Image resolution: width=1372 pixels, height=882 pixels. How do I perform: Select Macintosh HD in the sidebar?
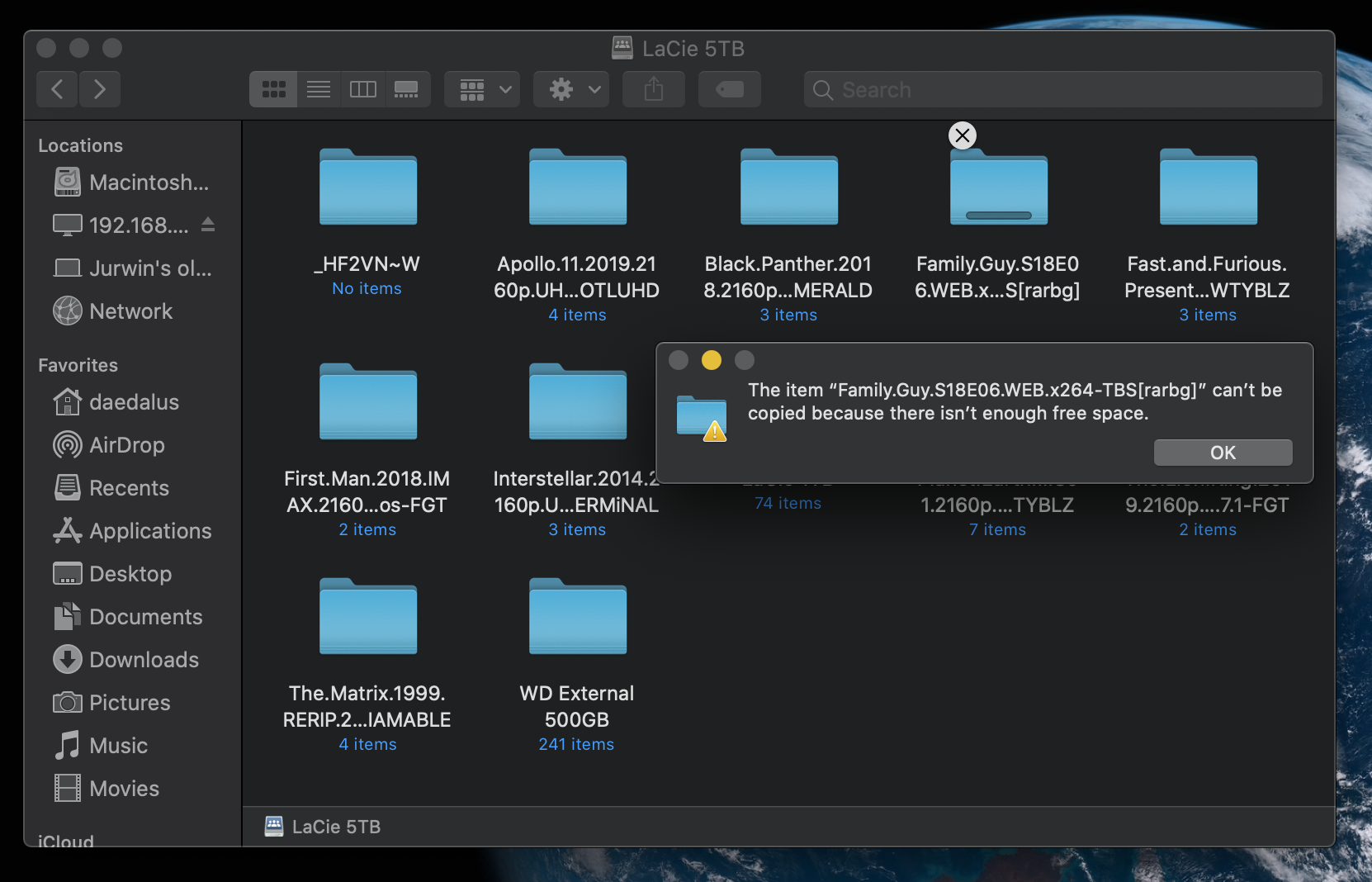pyautogui.click(x=132, y=183)
